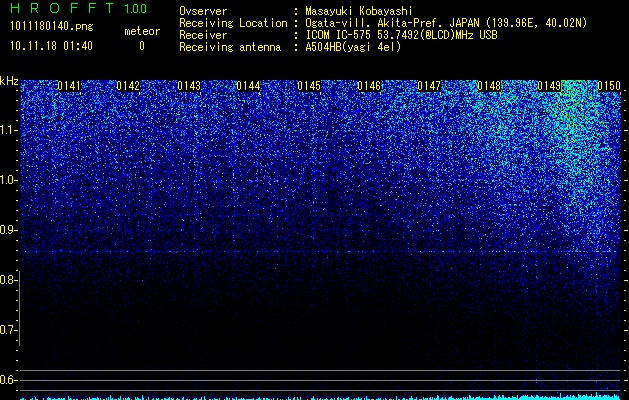The height and width of the screenshot is (400, 629).
Task: Click the time marker 0147
Action: pyautogui.click(x=429, y=86)
